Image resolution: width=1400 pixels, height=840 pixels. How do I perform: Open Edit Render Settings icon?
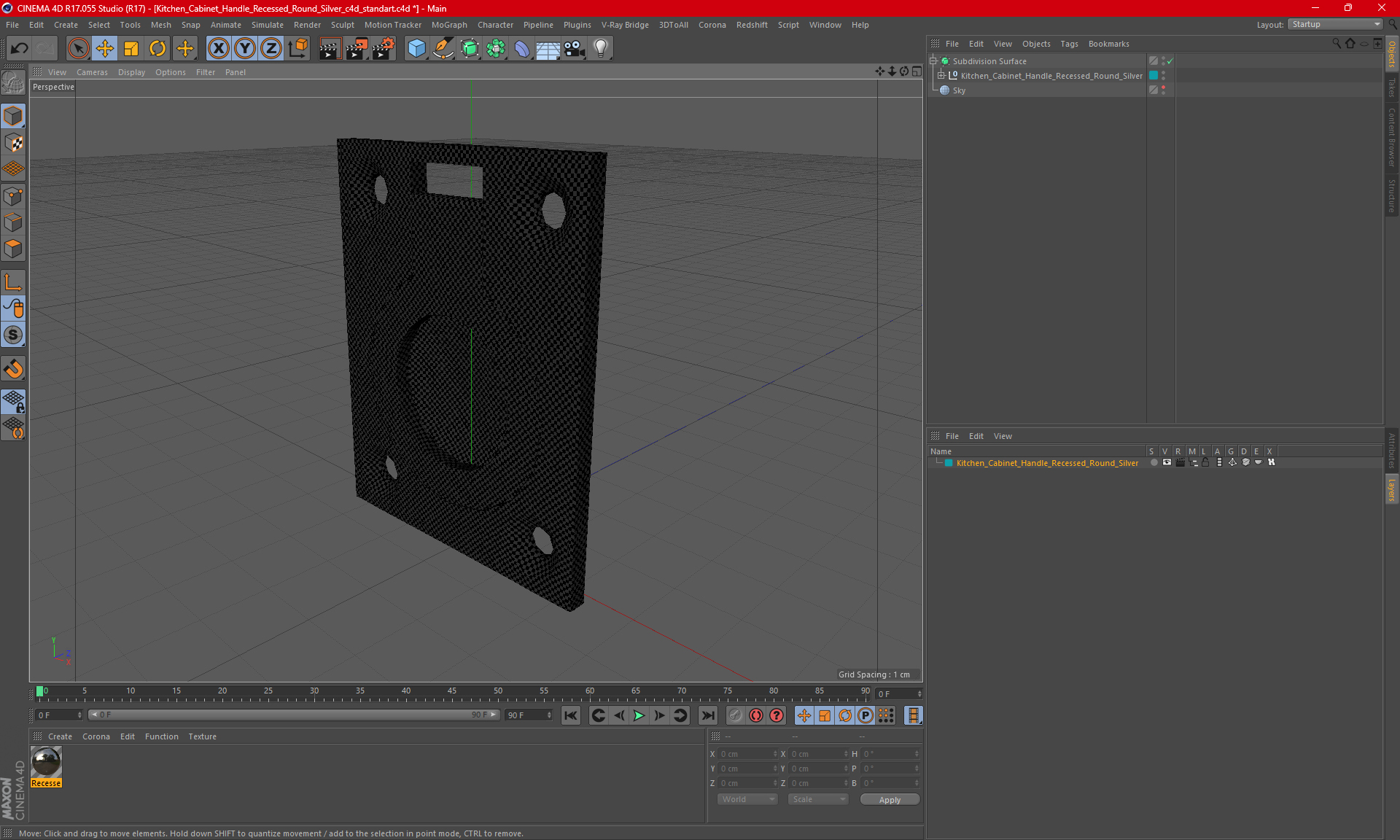click(x=384, y=49)
